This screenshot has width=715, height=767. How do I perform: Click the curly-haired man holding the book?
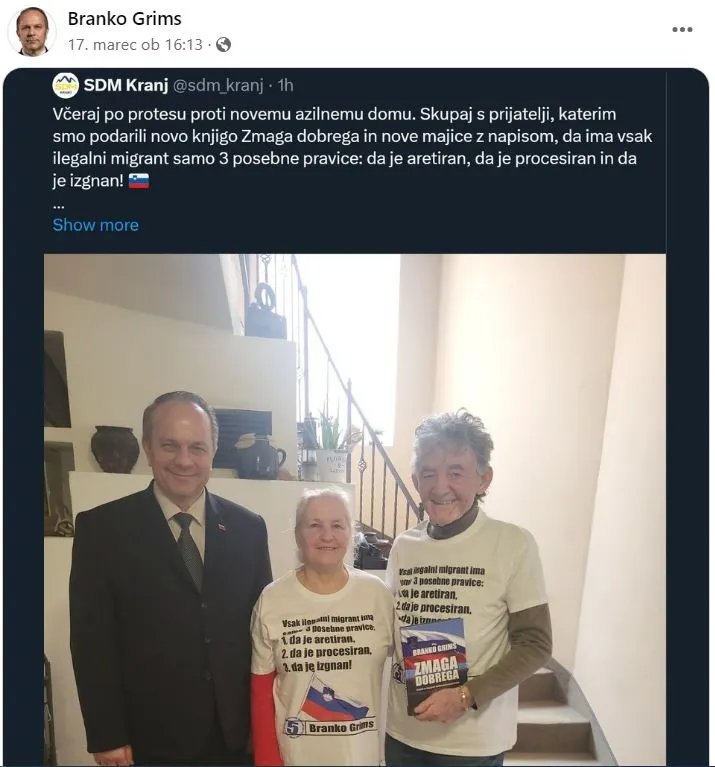point(465,587)
